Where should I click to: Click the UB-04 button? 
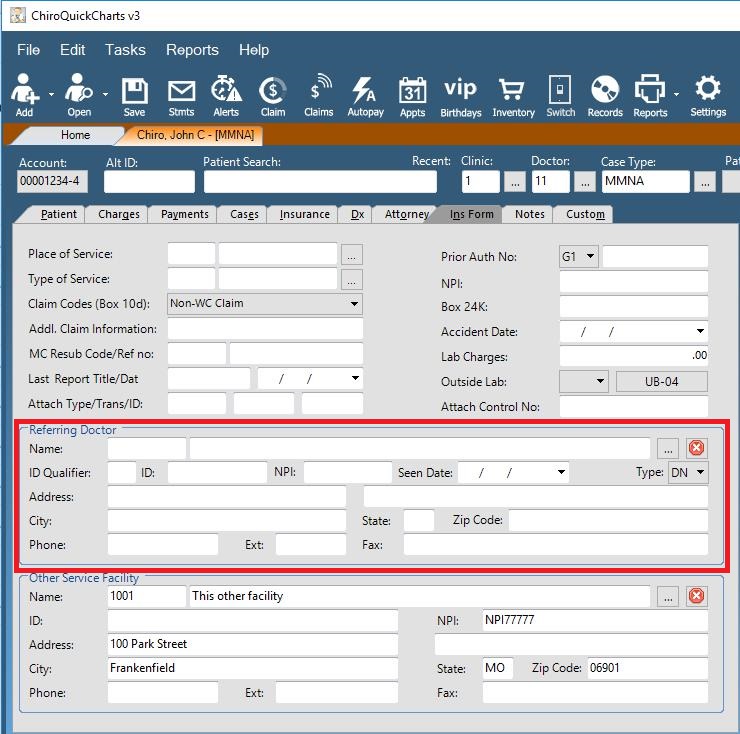click(662, 381)
